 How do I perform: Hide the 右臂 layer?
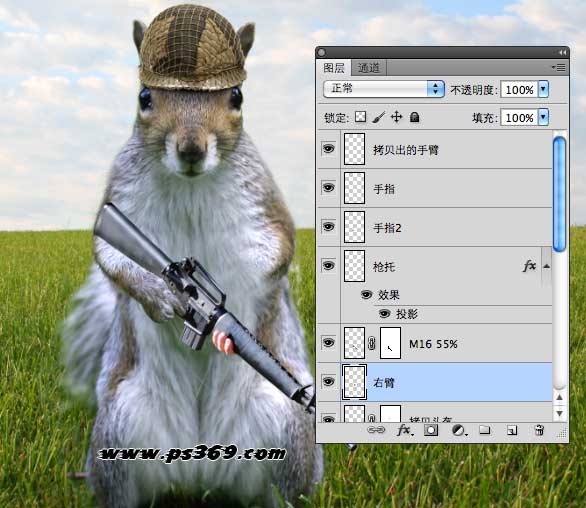pos(329,382)
